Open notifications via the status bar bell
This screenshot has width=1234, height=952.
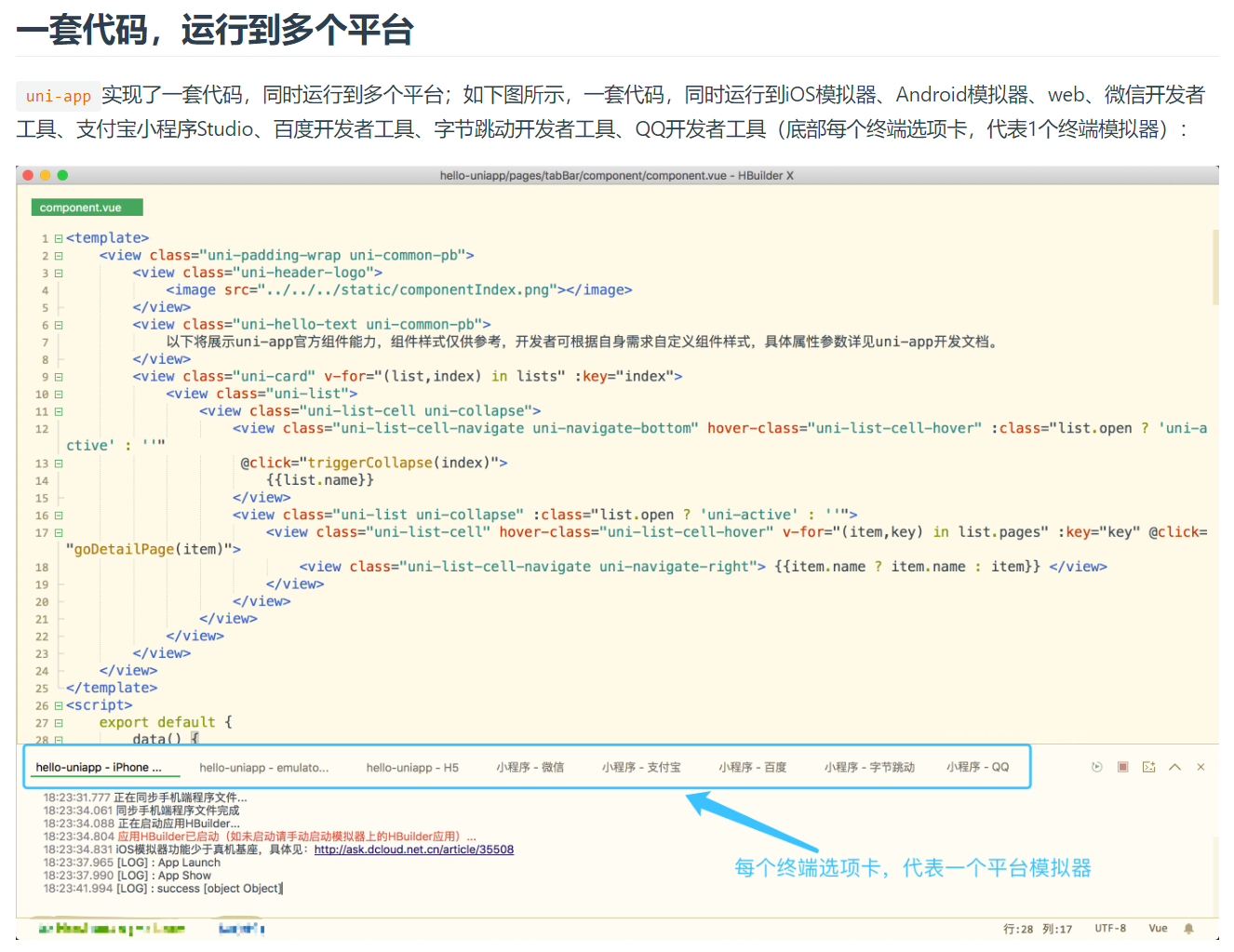1188,929
